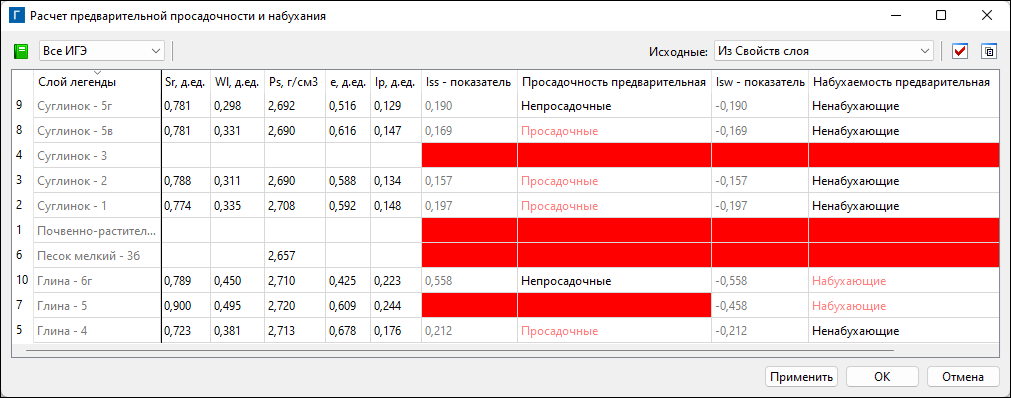This screenshot has width=1011, height=398.
Task: Click the Iss value 0,197
Action: tap(438, 206)
